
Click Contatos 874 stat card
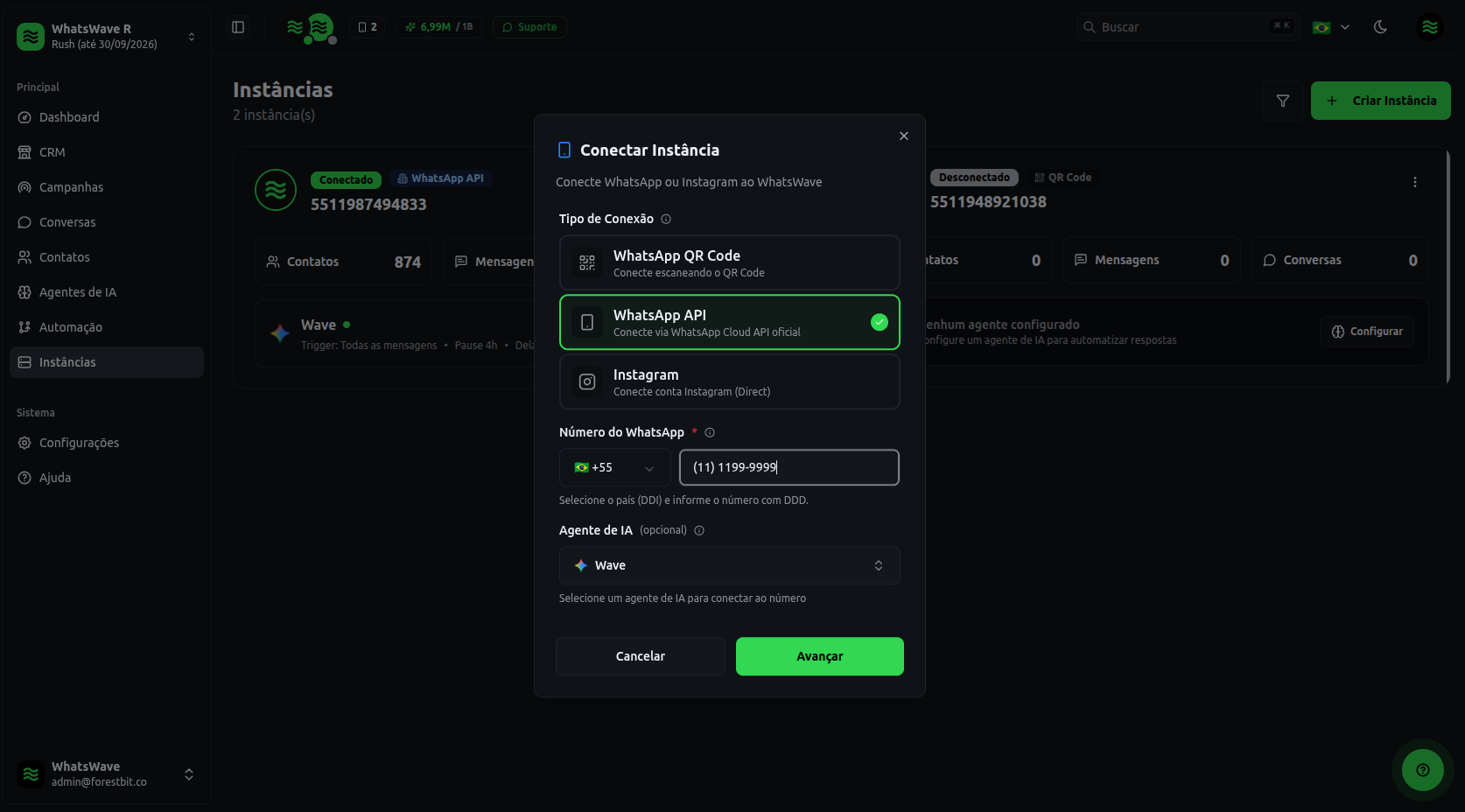(343, 262)
